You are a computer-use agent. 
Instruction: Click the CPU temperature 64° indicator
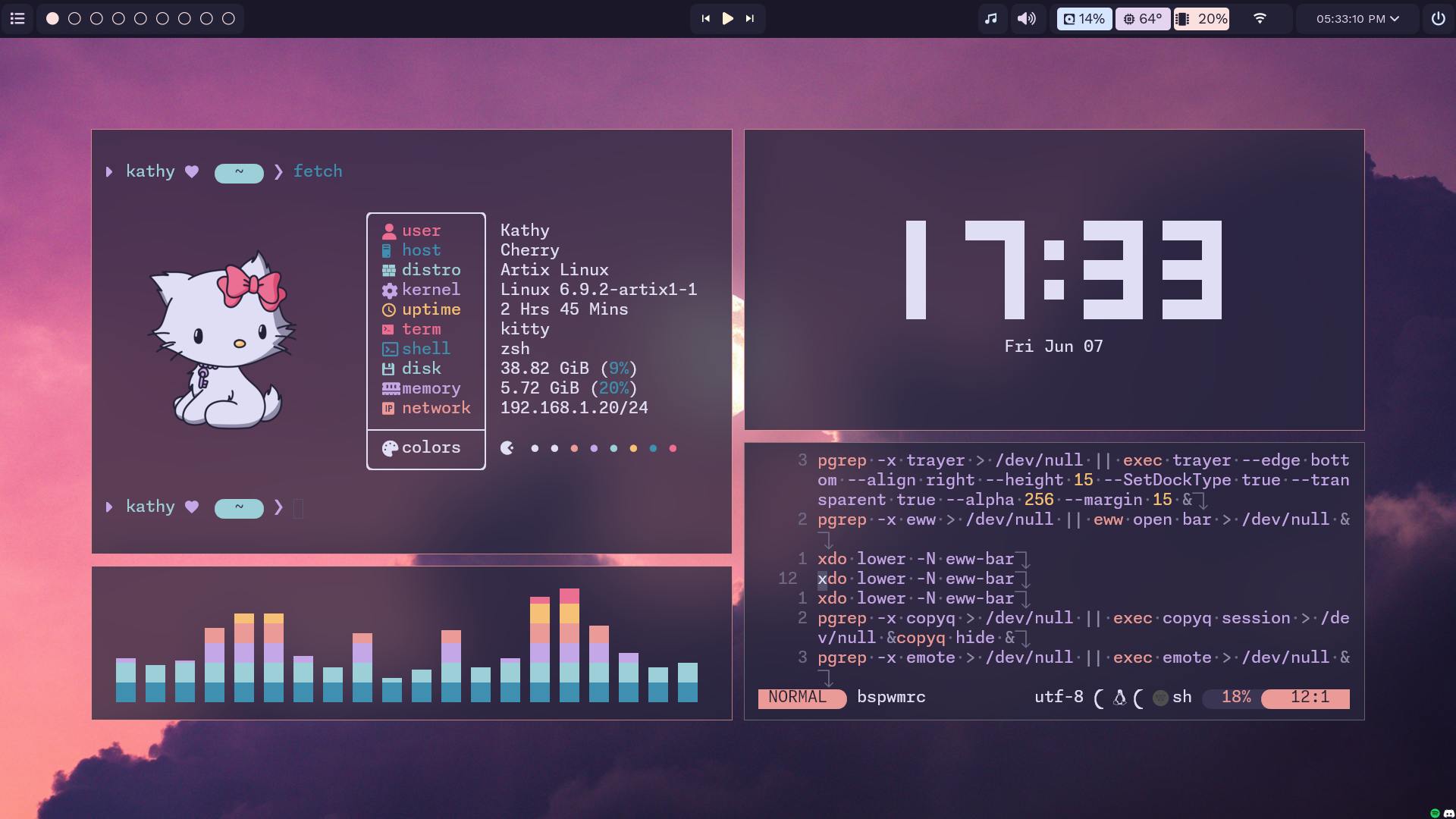click(x=1142, y=18)
